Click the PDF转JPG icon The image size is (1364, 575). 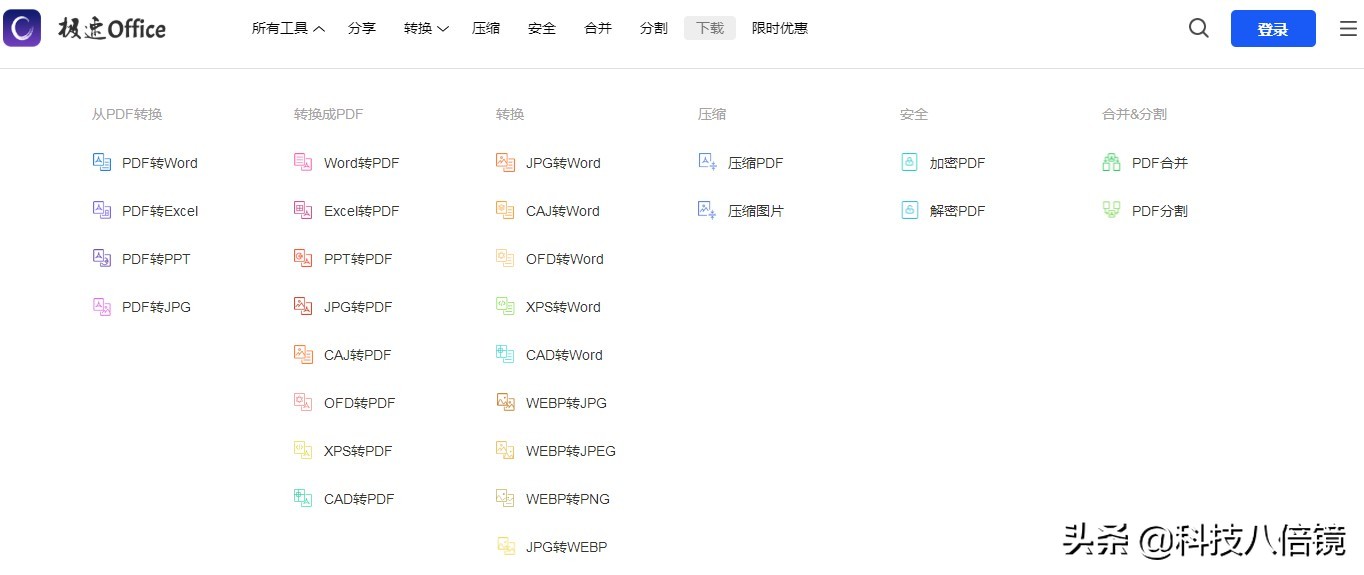tap(102, 306)
